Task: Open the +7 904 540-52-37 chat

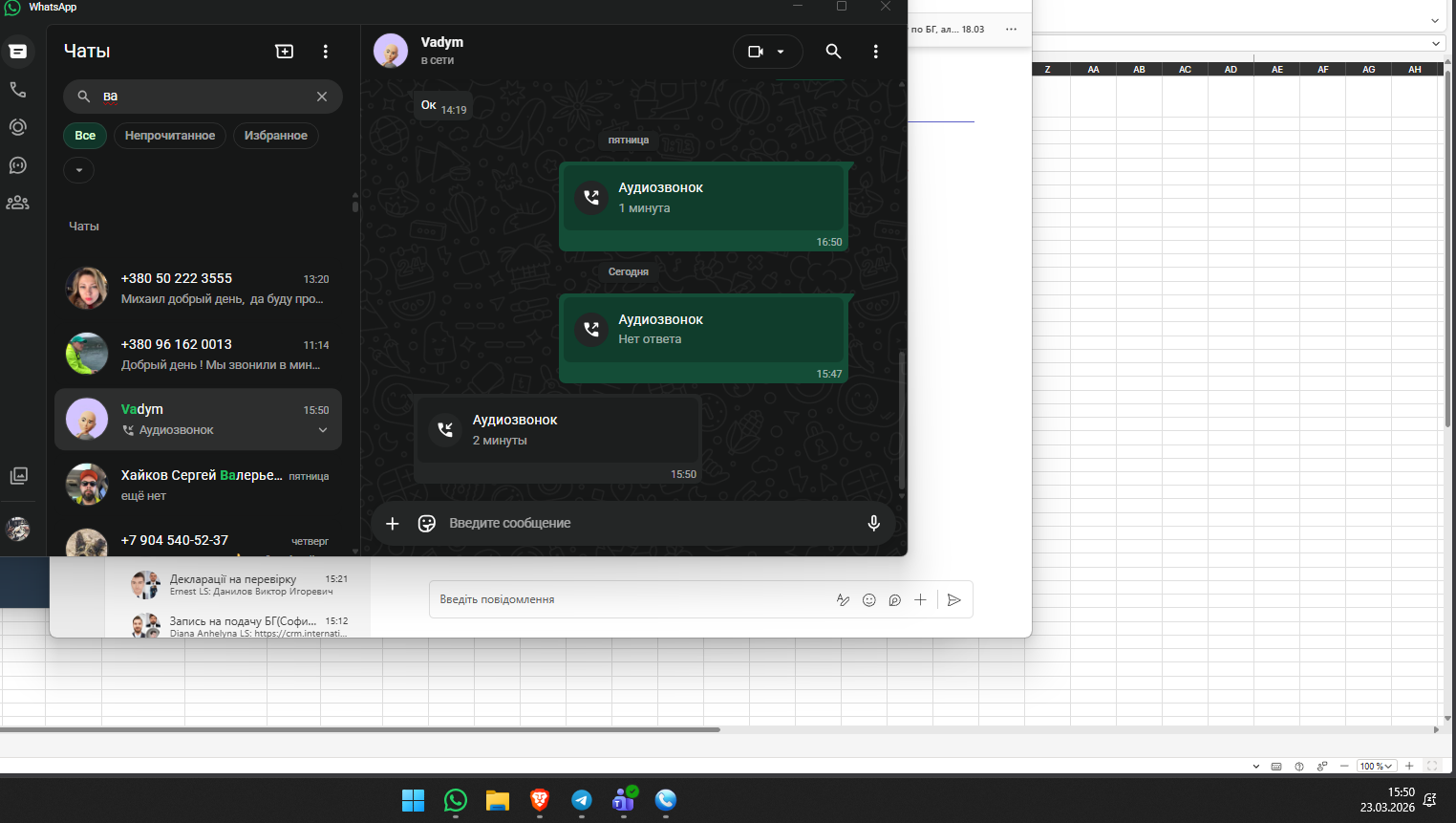Action: click(198, 540)
